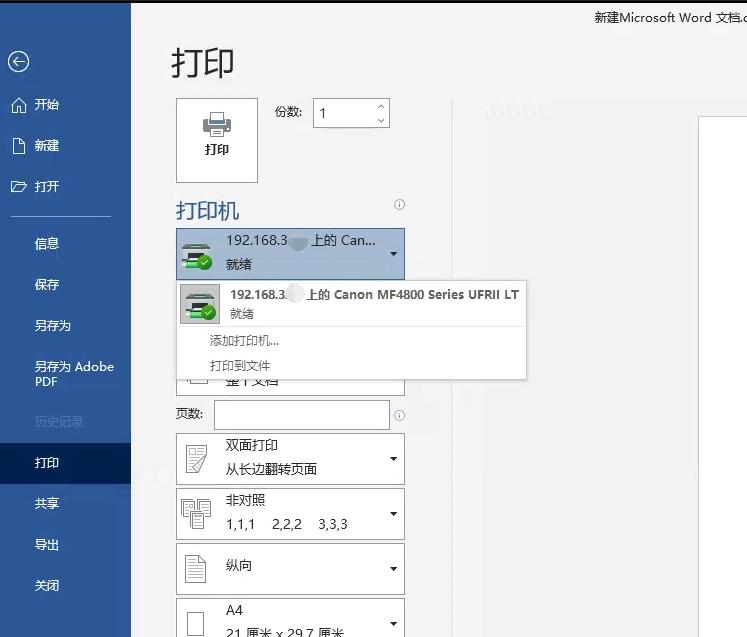The image size is (747, 637).
Task: Click the 页数 page range input field
Action: 302,415
